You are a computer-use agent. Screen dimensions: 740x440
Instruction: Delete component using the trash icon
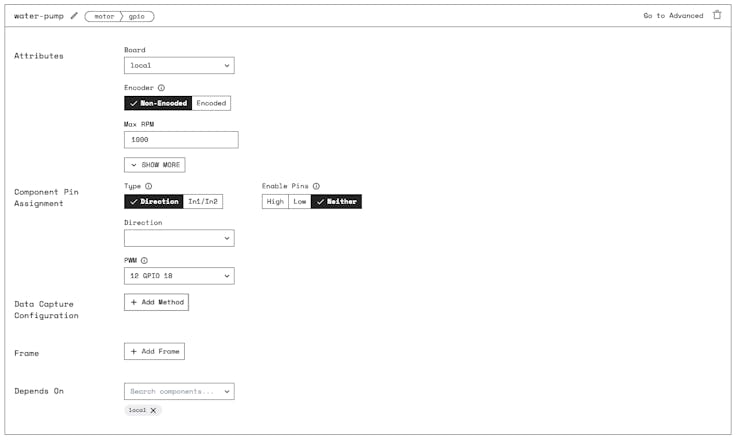tap(716, 16)
